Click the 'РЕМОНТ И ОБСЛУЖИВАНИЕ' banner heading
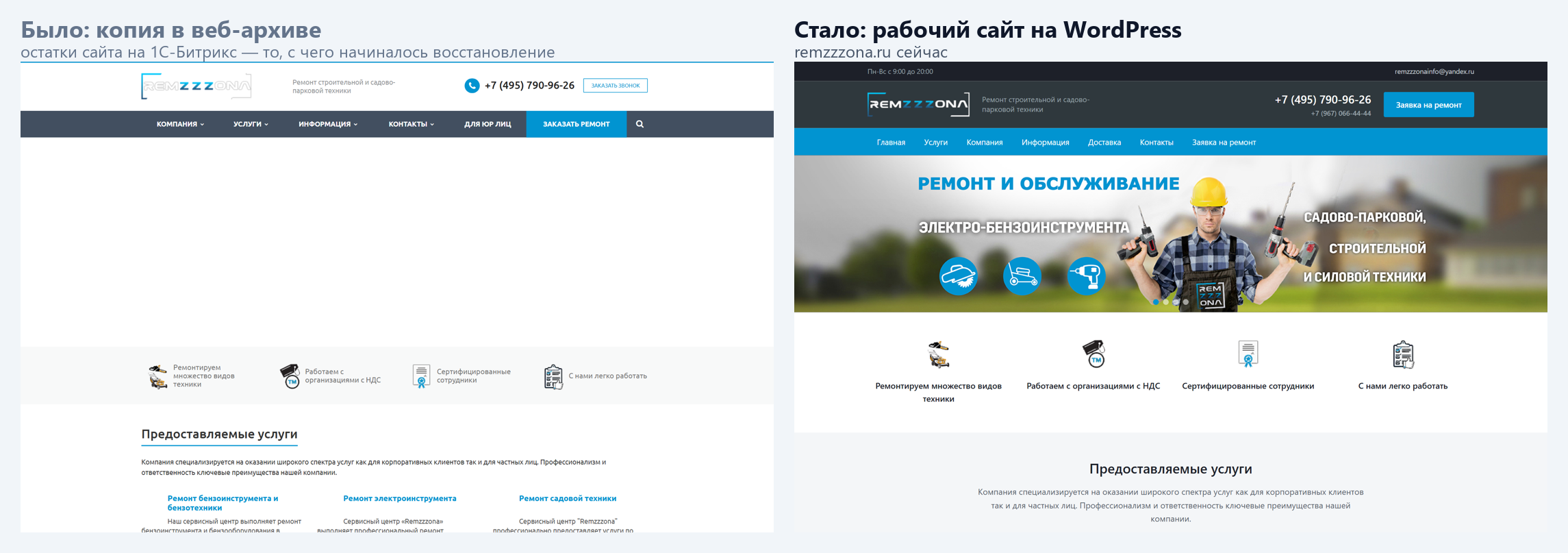 [x=1048, y=184]
